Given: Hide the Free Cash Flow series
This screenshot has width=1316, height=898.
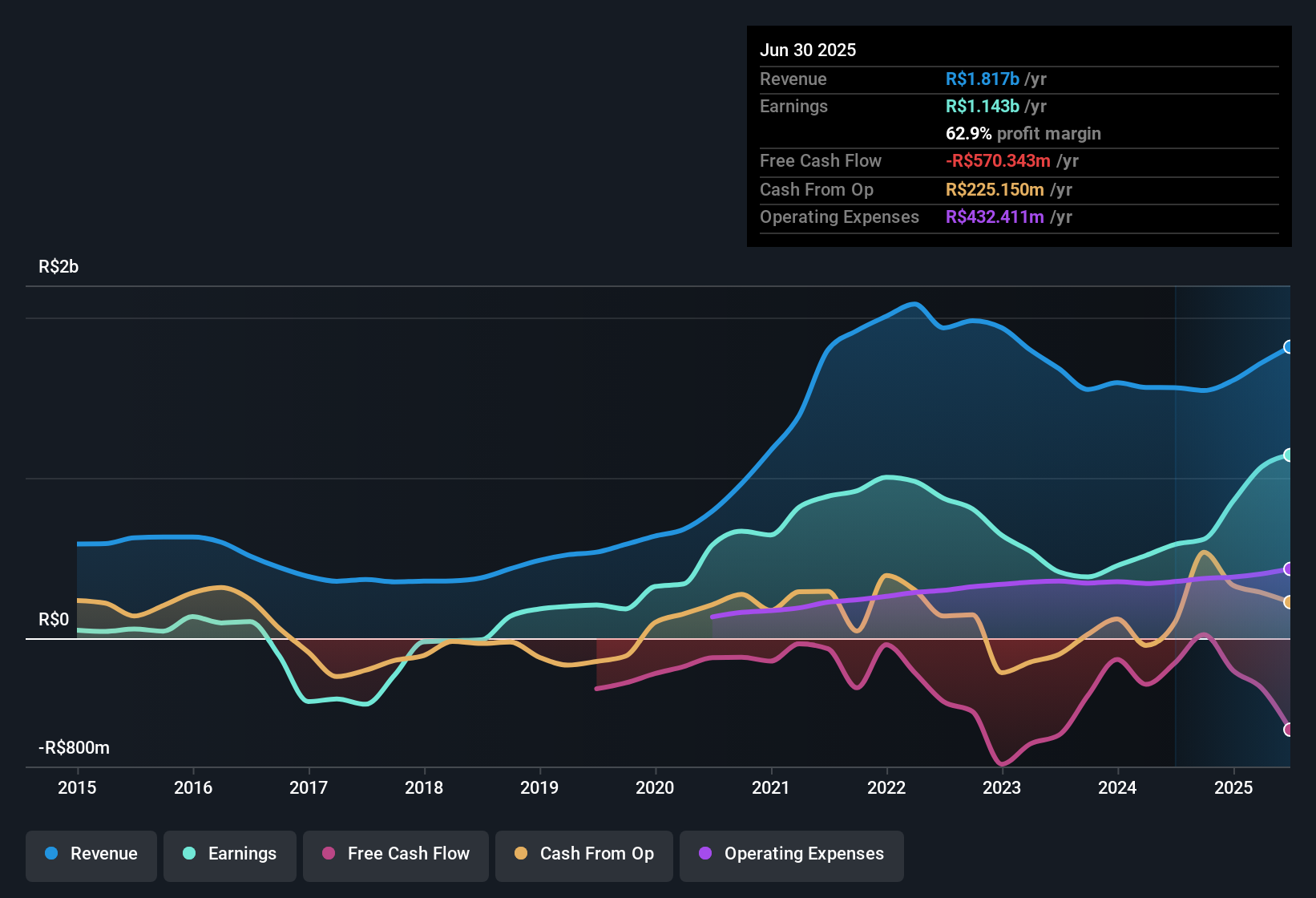Looking at the screenshot, I should tap(395, 854).
